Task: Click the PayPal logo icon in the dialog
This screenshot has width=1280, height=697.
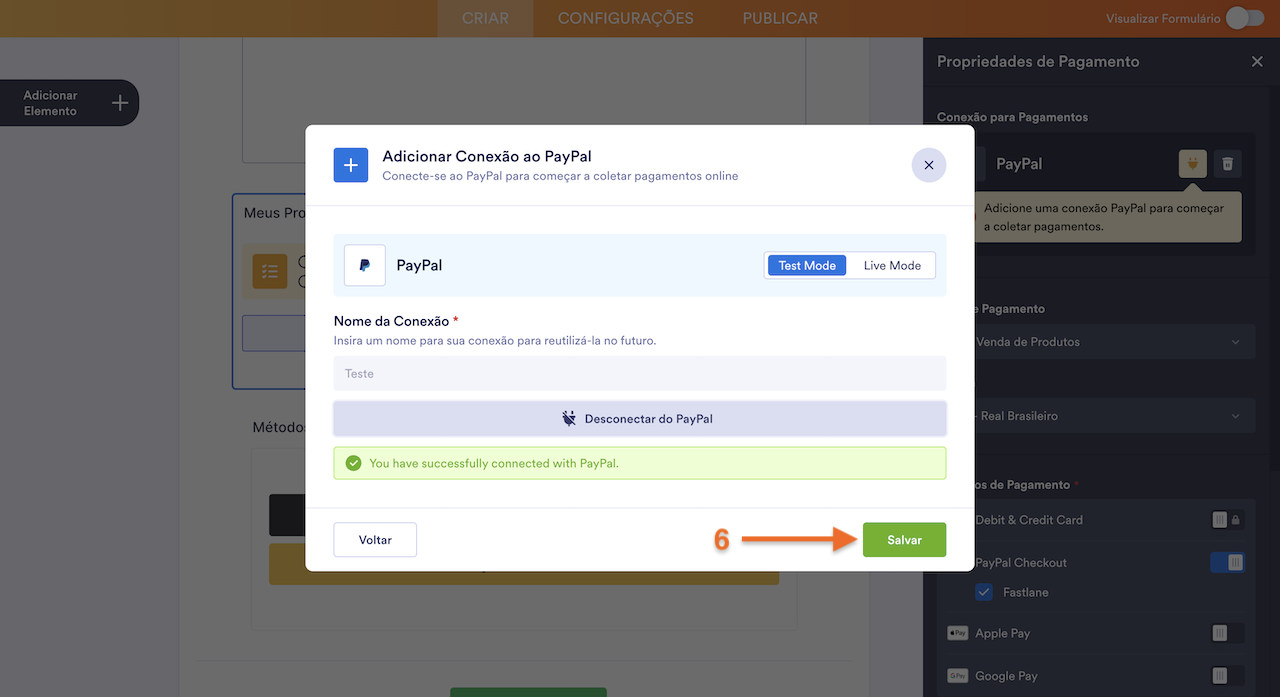Action: coord(365,266)
